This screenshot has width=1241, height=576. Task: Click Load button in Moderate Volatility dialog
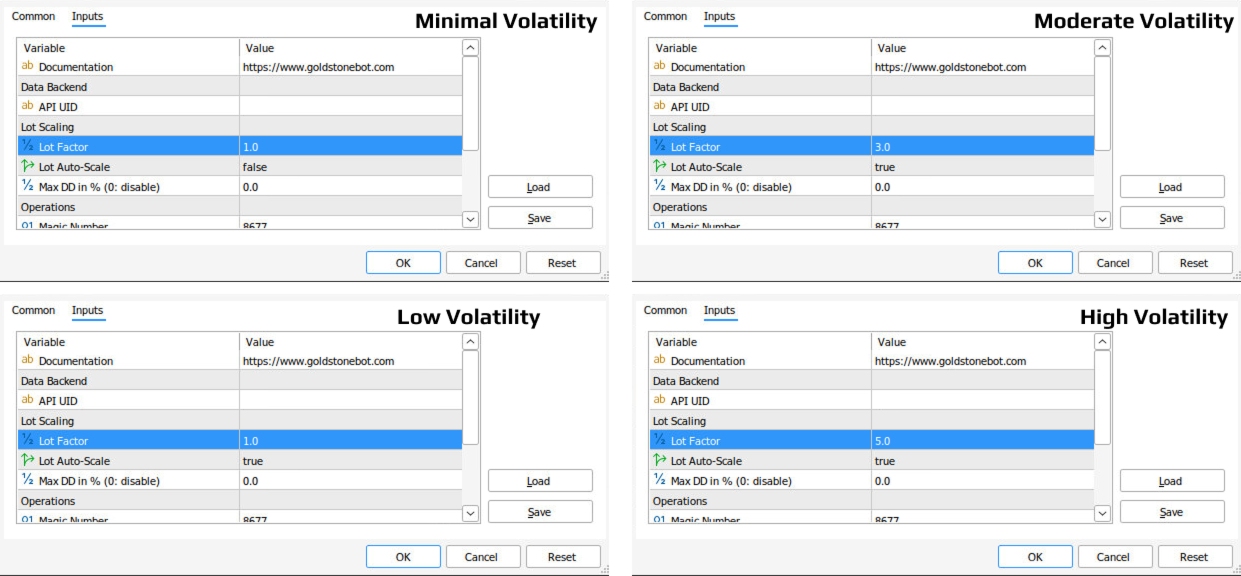(1172, 187)
